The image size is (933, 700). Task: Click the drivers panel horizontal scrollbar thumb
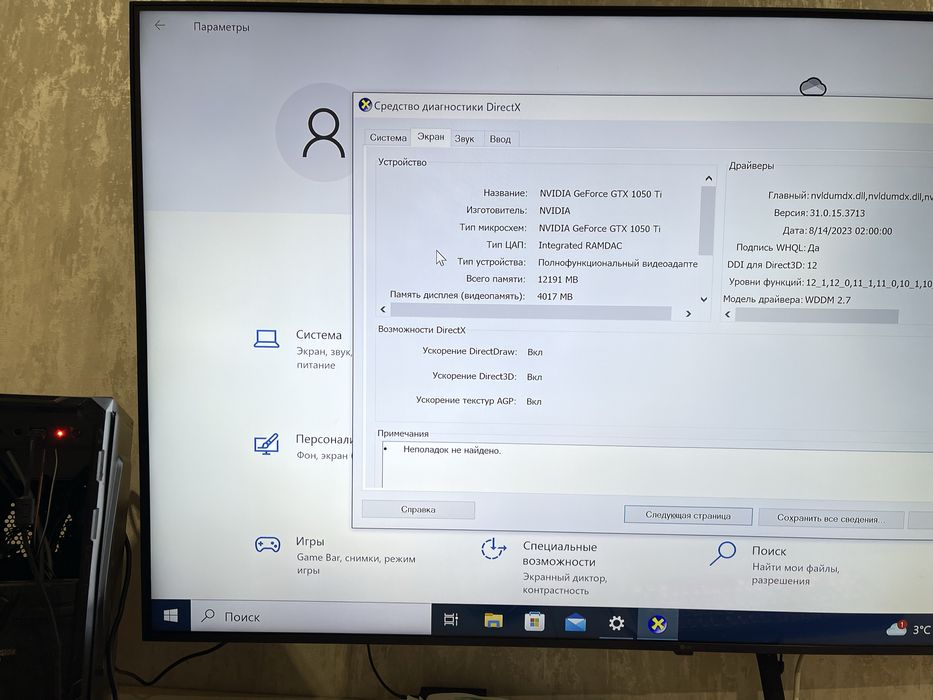pos(816,316)
